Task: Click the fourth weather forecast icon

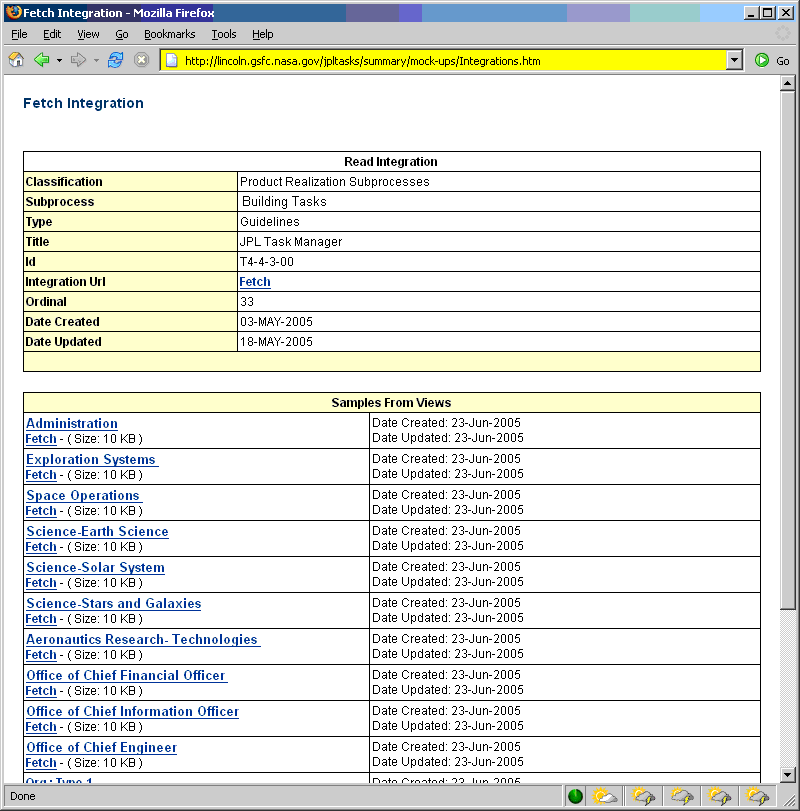Action: 719,796
